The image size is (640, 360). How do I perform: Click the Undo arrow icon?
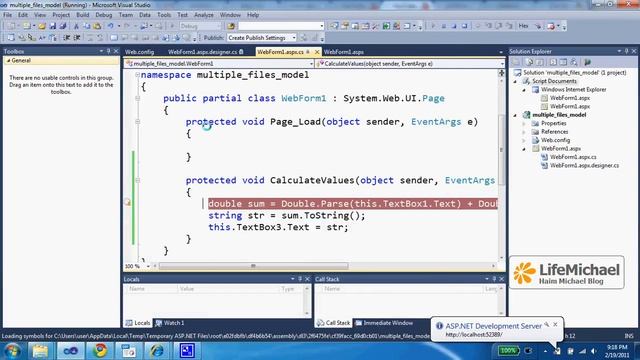point(110,26)
